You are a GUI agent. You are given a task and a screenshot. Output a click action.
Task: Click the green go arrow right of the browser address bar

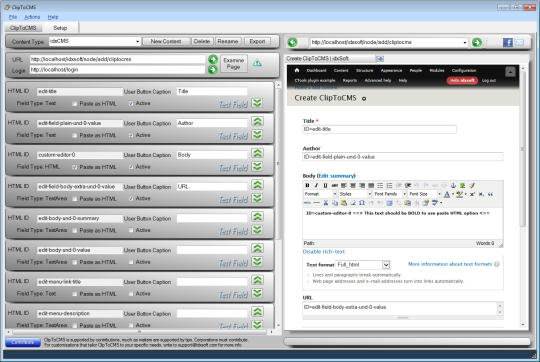tap(477, 42)
